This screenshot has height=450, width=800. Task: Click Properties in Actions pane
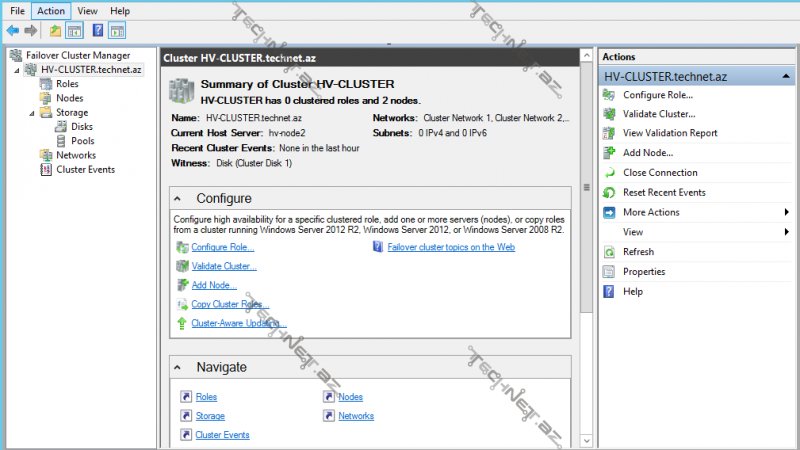[644, 272]
